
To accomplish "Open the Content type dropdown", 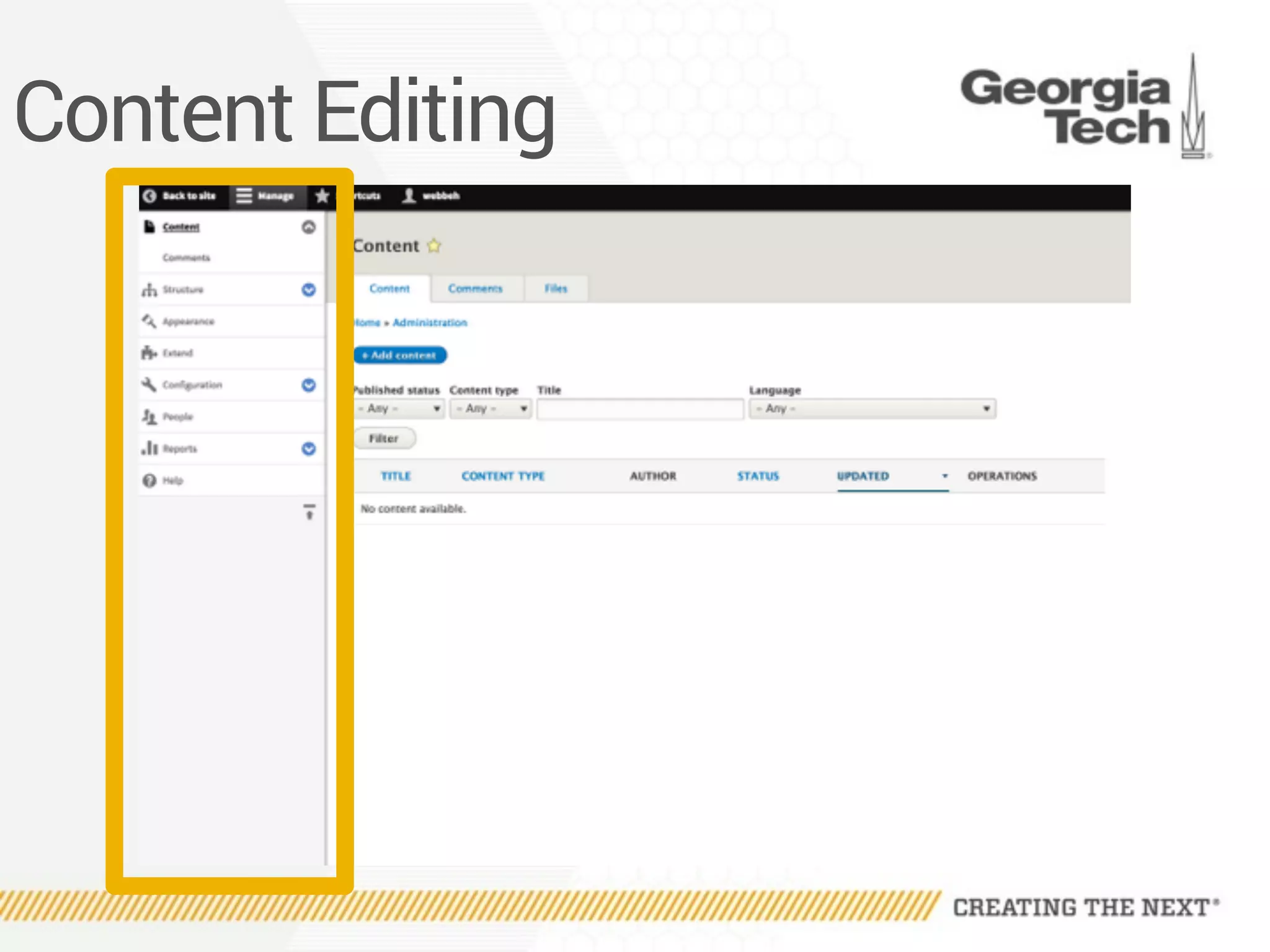I will [x=491, y=408].
